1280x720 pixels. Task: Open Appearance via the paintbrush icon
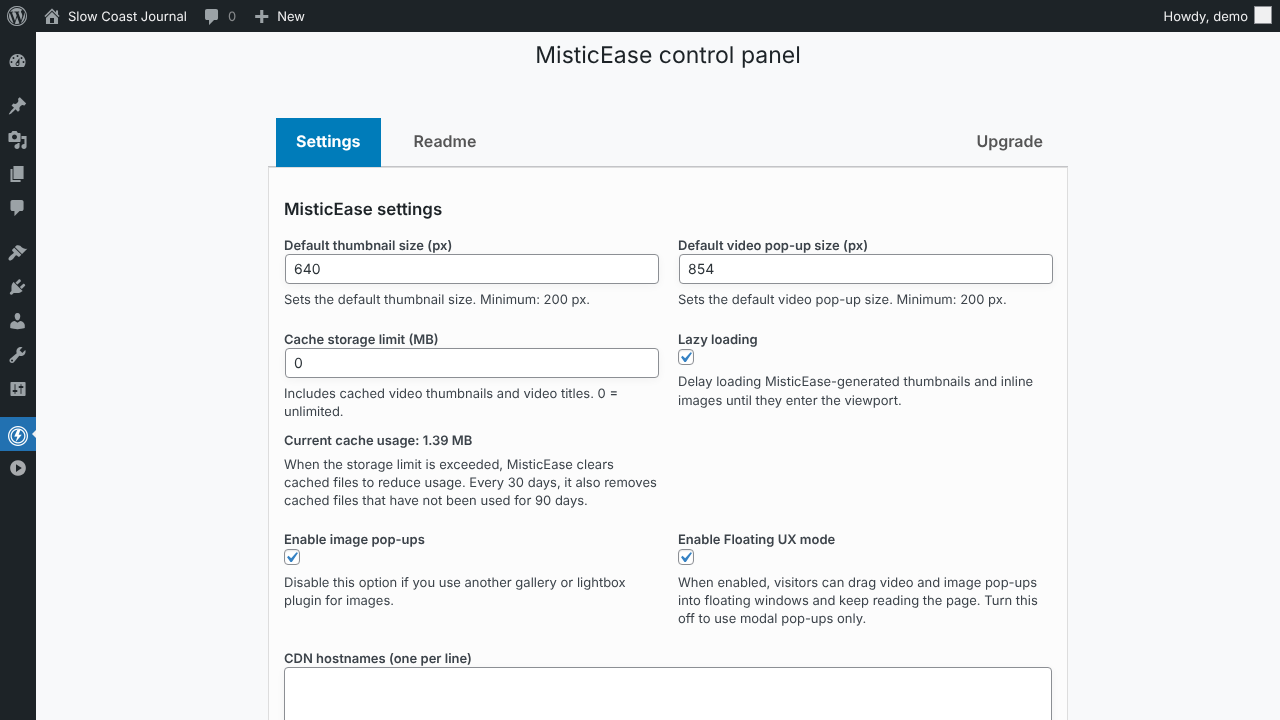pos(17,253)
